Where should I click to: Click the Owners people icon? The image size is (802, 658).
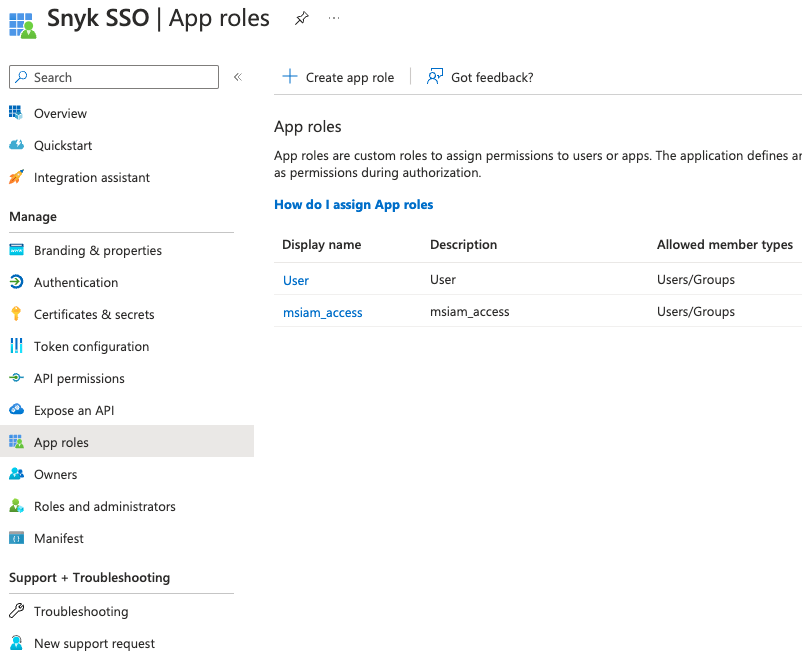click(x=16, y=474)
